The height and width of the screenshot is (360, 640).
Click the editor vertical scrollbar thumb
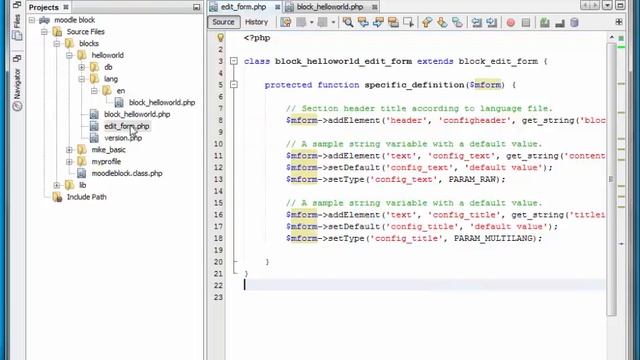pos(611,179)
